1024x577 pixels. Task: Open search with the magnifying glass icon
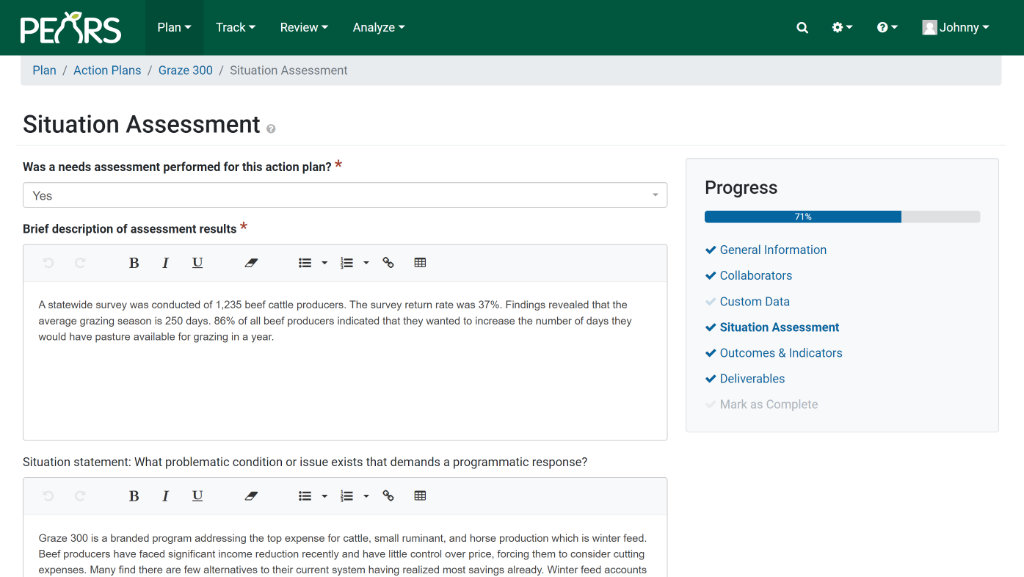801,27
